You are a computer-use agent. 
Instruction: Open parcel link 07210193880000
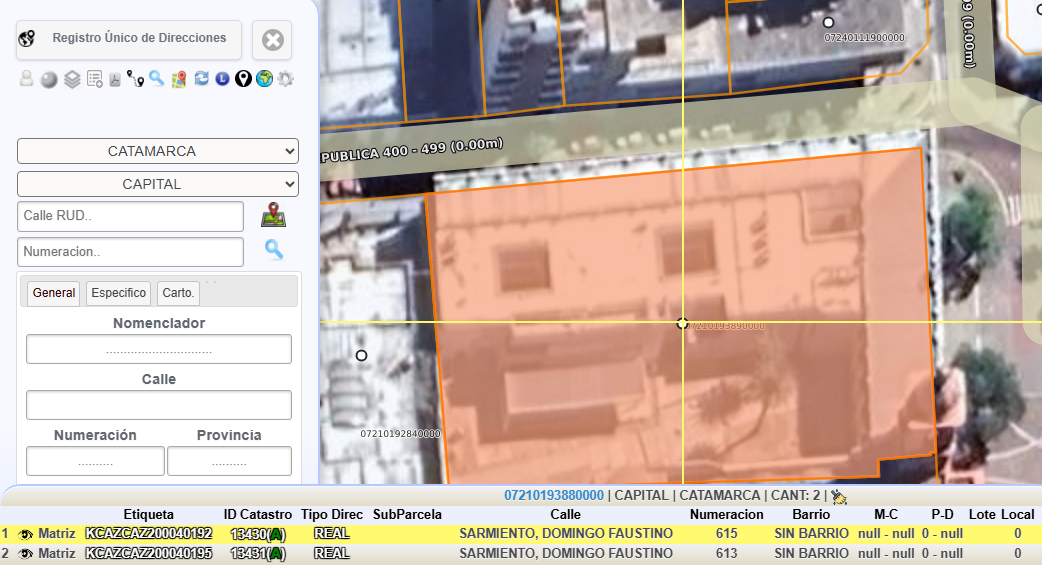(x=554, y=495)
